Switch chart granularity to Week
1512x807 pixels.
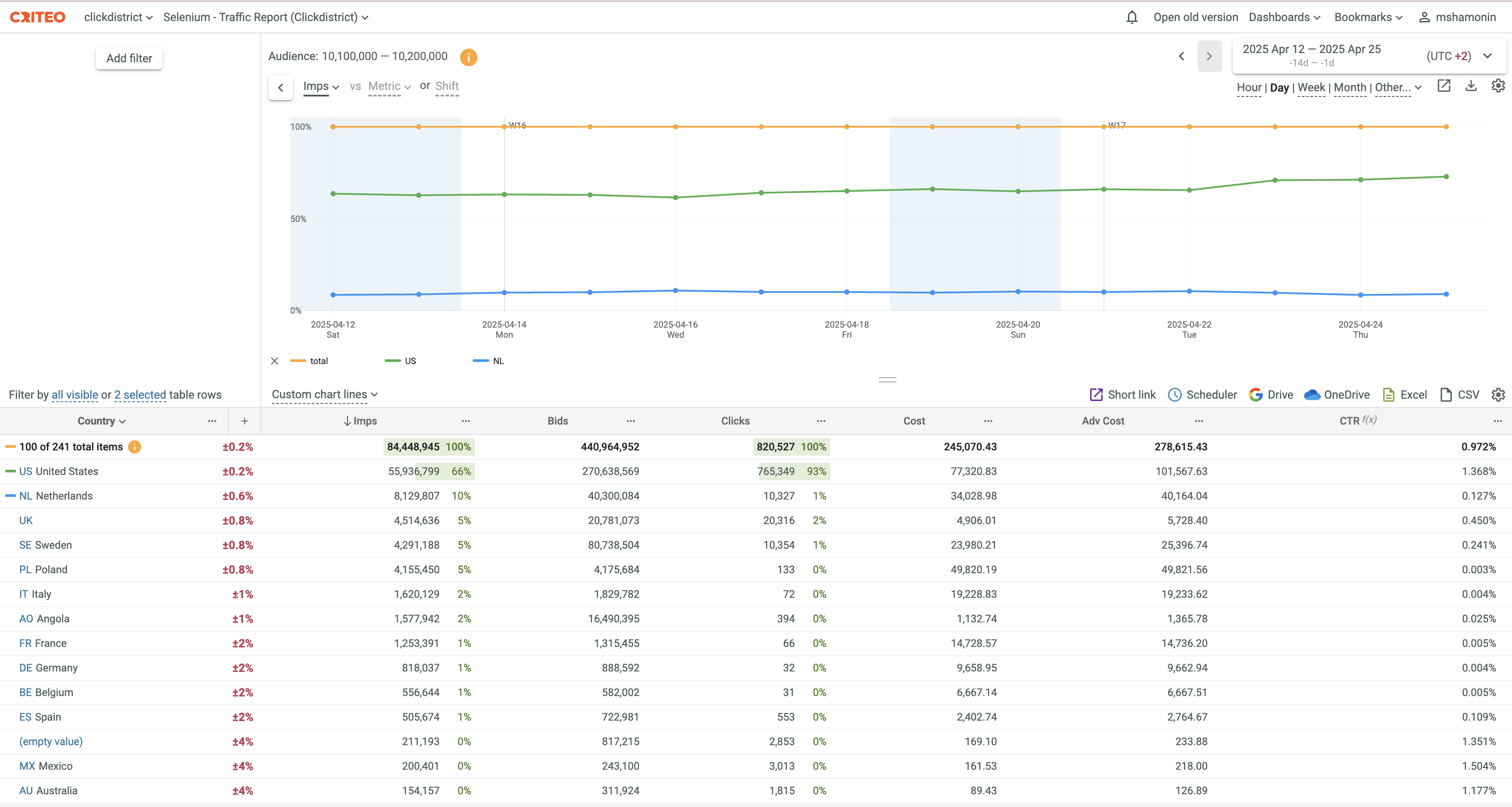pyautogui.click(x=1311, y=87)
